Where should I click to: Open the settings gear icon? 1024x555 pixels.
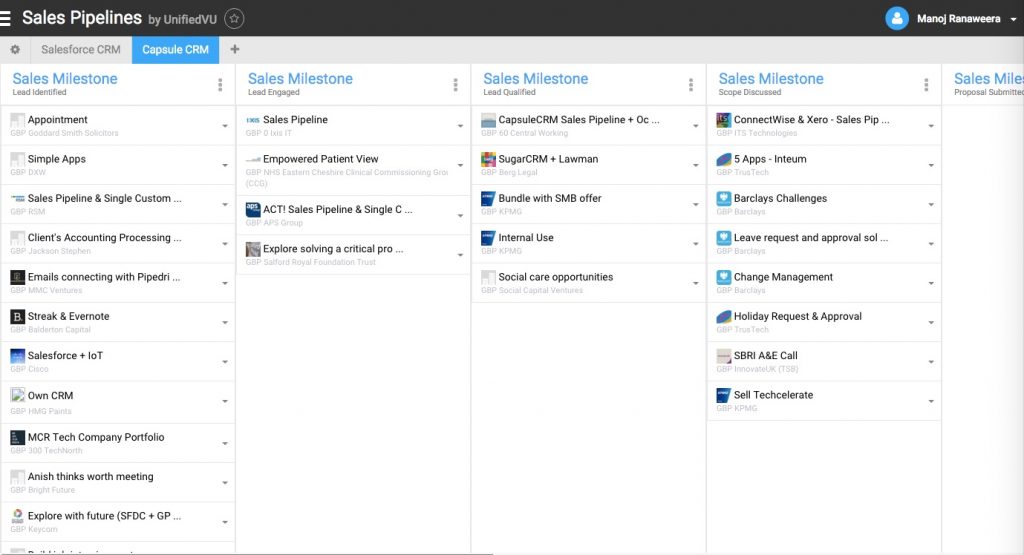point(15,50)
